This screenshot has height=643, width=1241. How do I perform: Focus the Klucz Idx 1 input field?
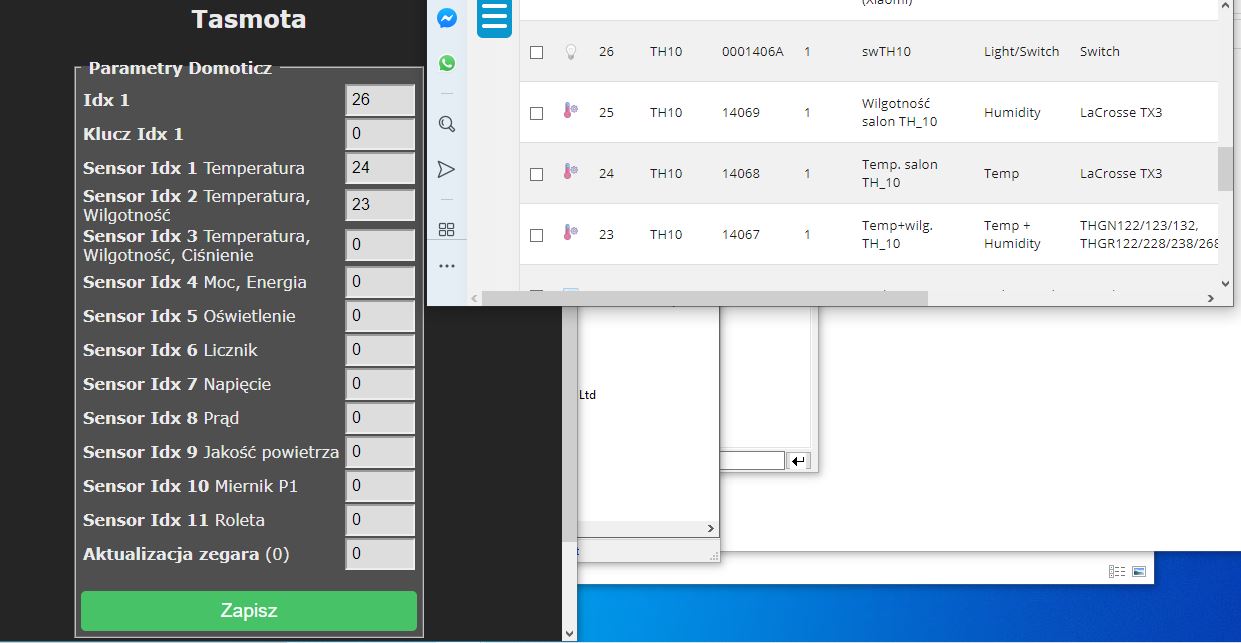tap(380, 134)
